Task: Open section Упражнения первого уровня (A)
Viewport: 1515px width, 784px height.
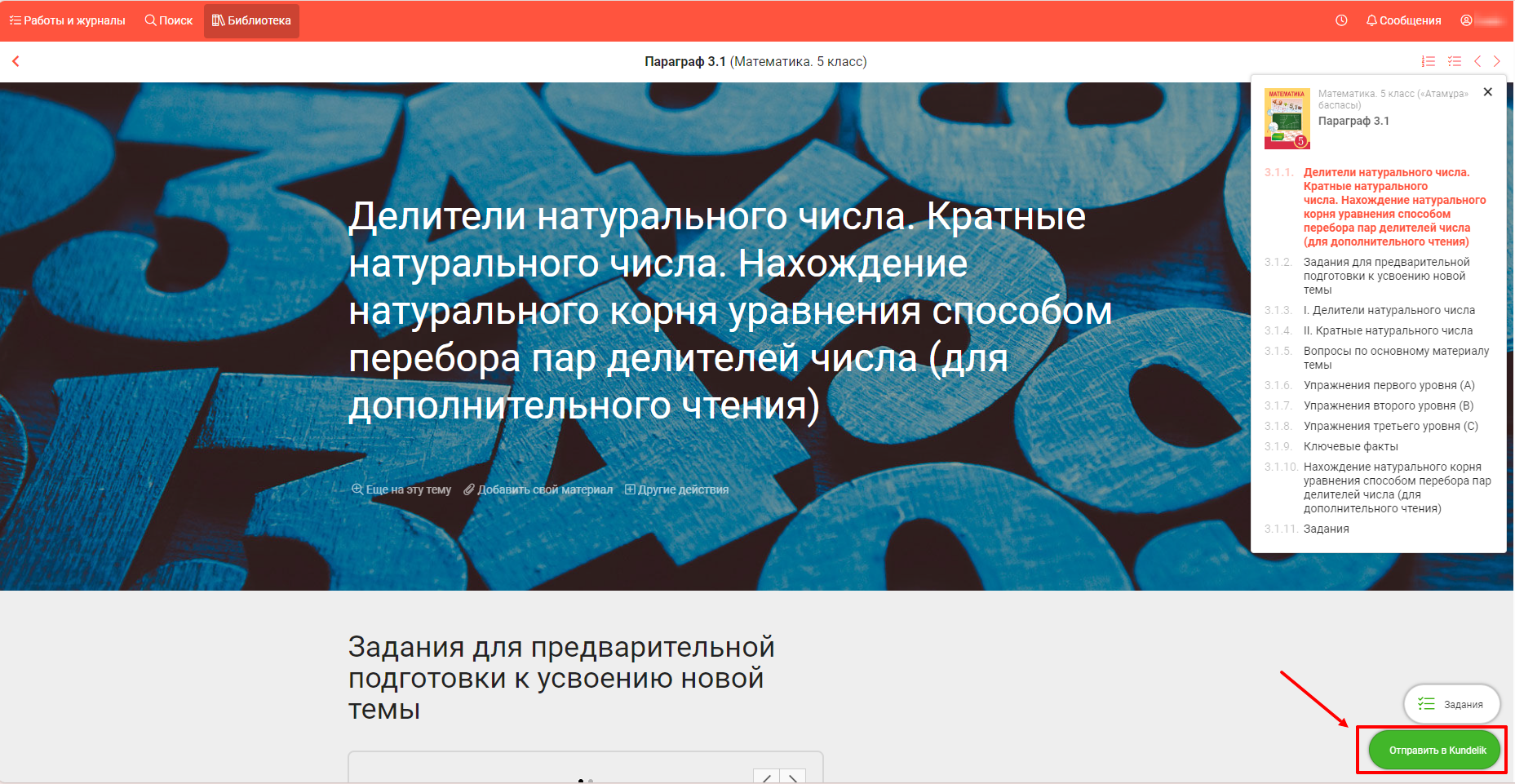Action: 1389,385
